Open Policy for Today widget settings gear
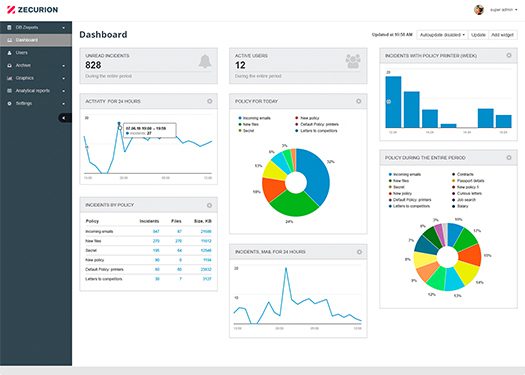 (359, 101)
